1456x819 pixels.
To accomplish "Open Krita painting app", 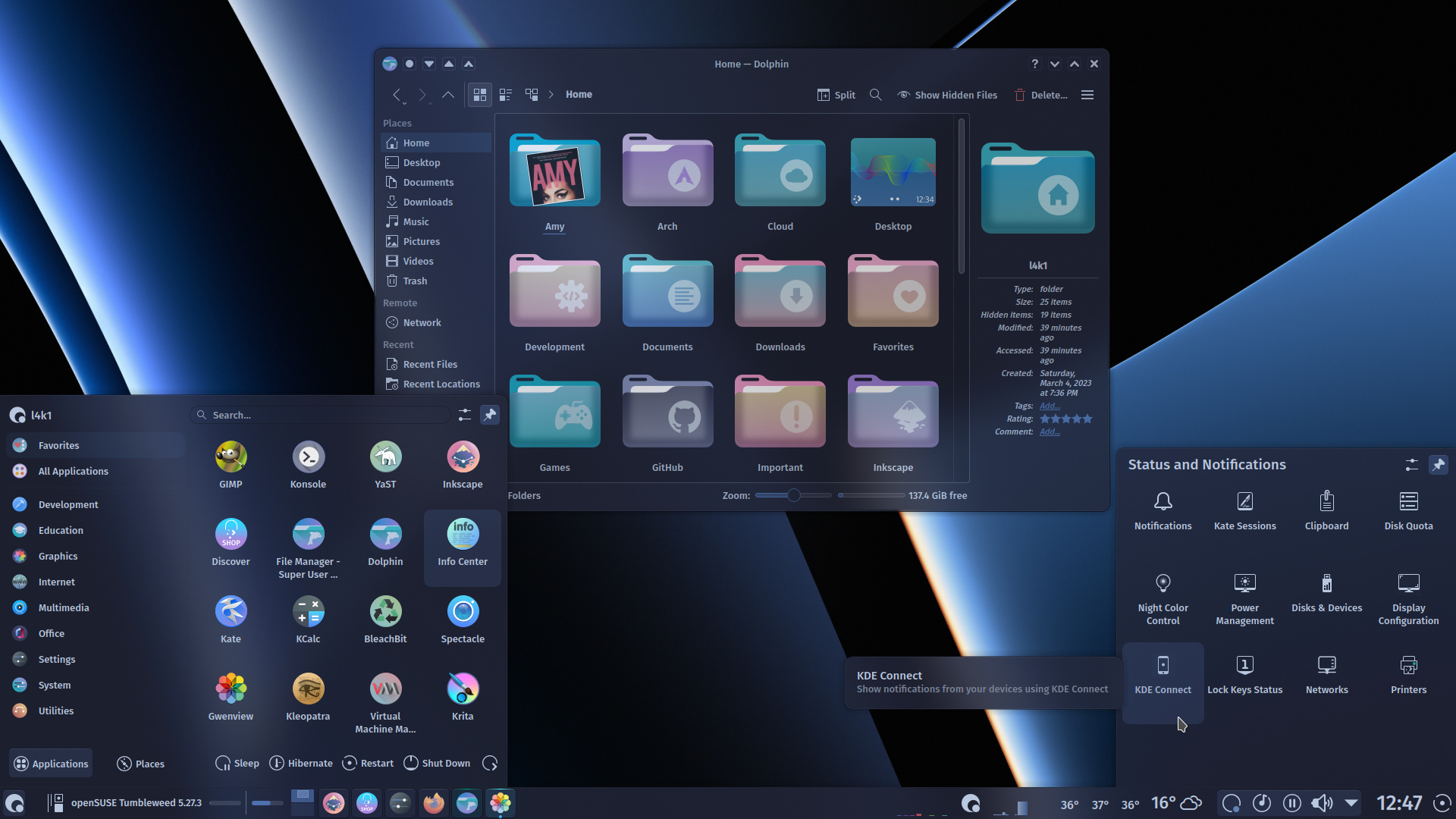I will tap(463, 697).
